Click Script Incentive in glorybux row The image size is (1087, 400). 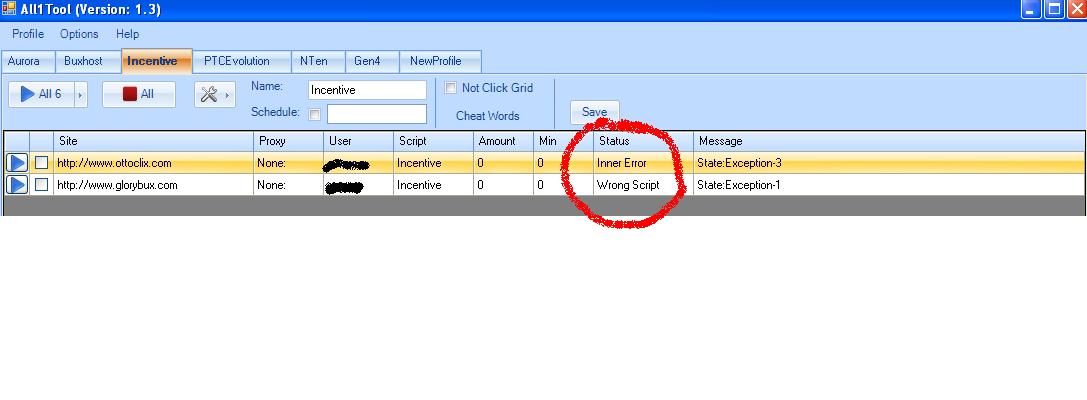tap(433, 185)
